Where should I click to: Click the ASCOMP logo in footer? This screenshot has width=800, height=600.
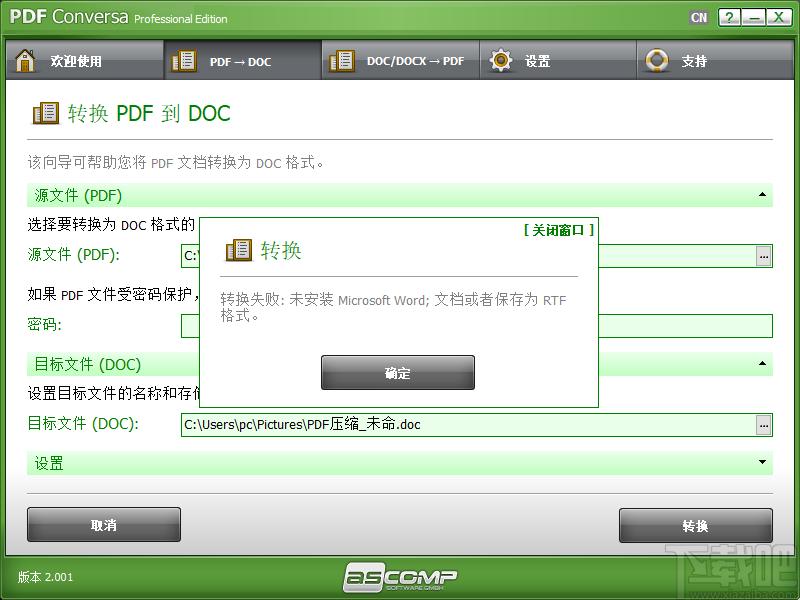[x=400, y=577]
